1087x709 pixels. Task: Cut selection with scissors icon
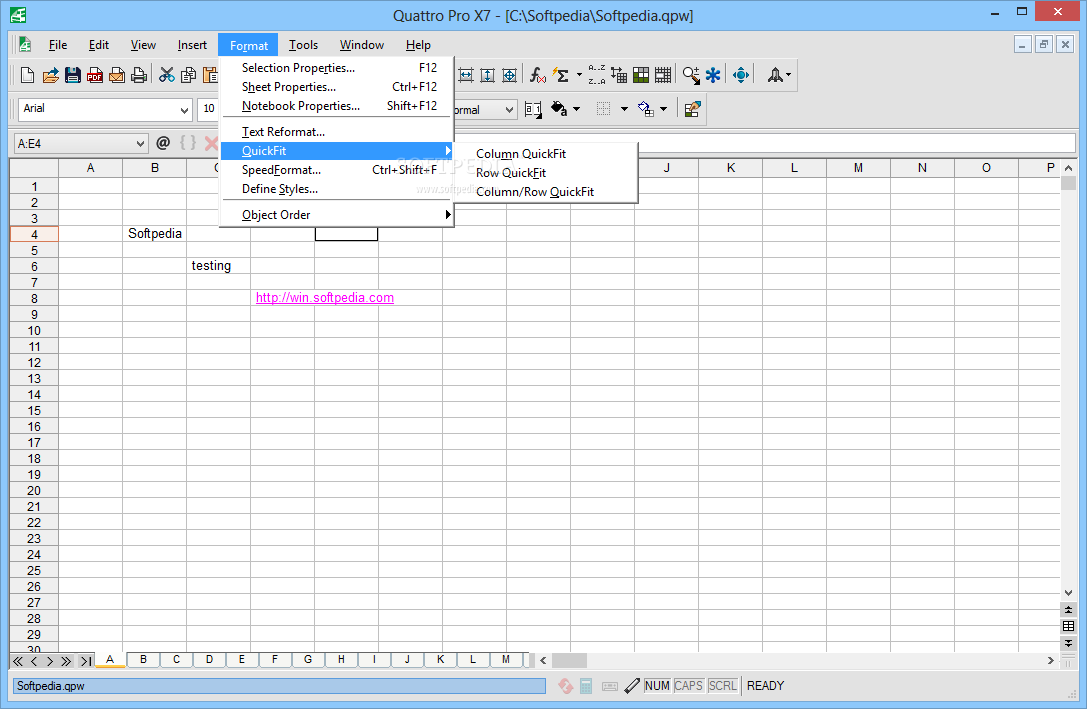pyautogui.click(x=166, y=75)
